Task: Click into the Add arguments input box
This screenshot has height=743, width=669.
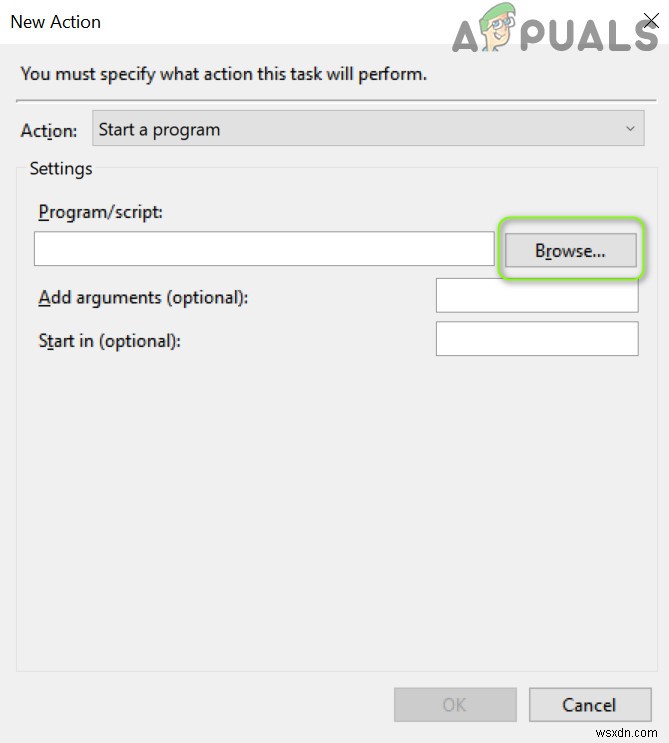Action: (537, 296)
